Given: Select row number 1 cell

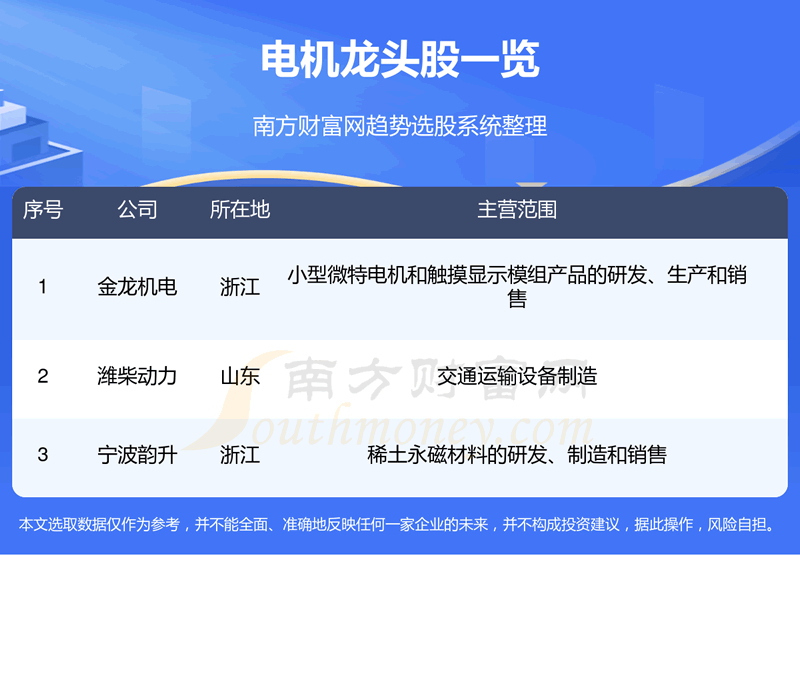Looking at the screenshot, I should click(x=42, y=287).
